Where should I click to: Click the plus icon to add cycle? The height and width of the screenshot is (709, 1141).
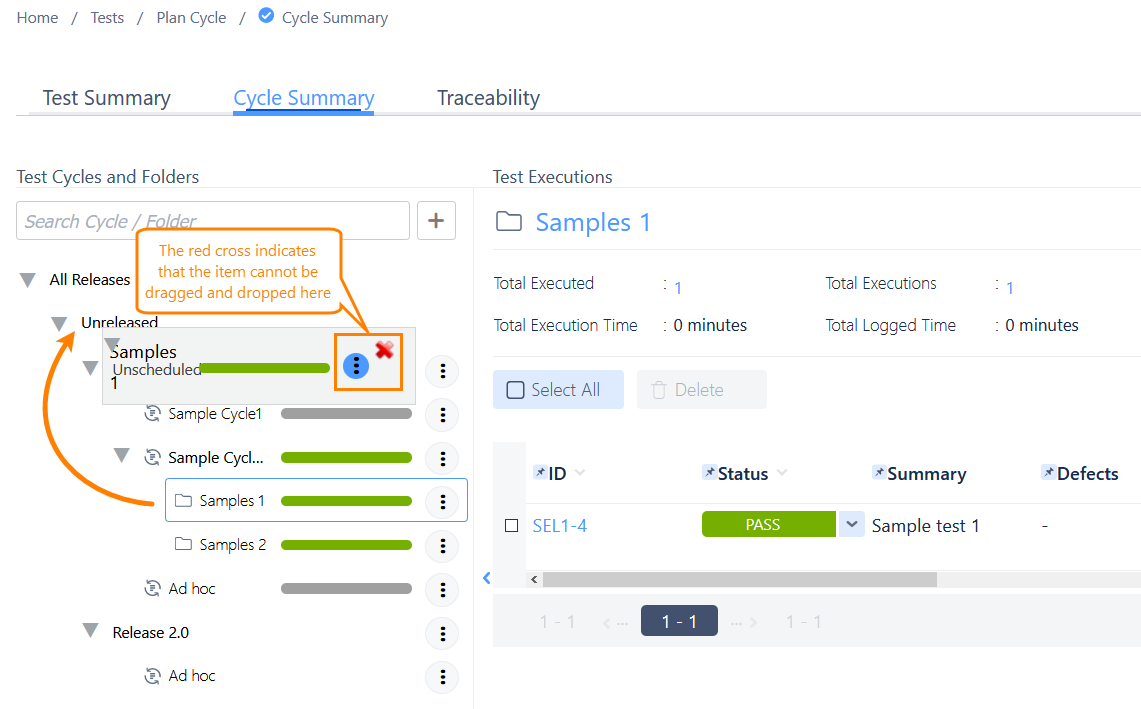click(x=436, y=221)
